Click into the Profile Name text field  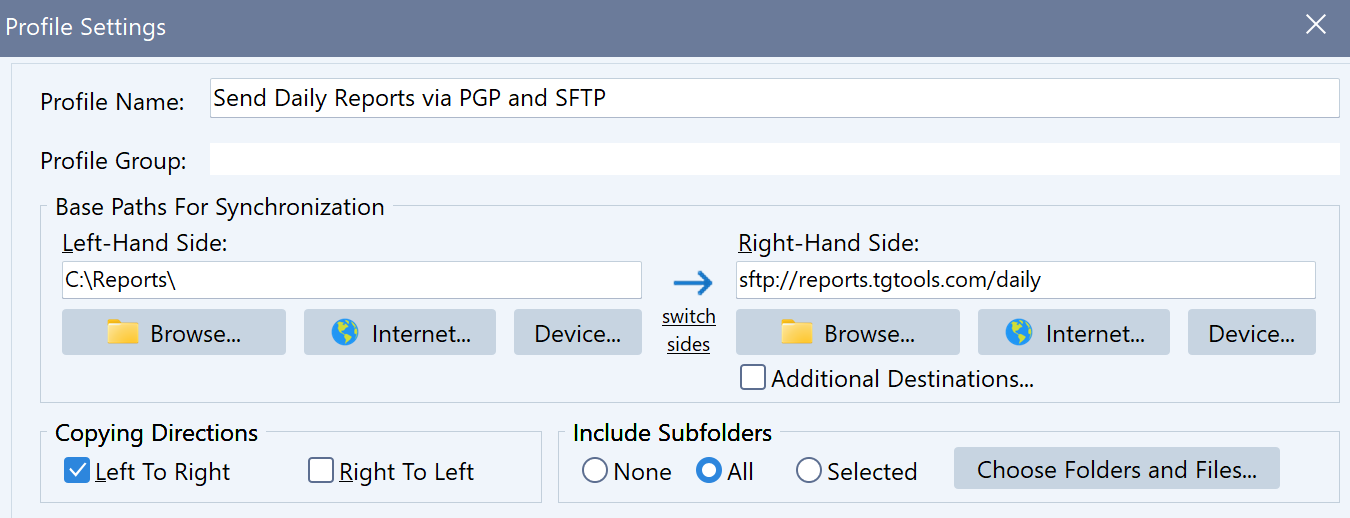pos(773,98)
